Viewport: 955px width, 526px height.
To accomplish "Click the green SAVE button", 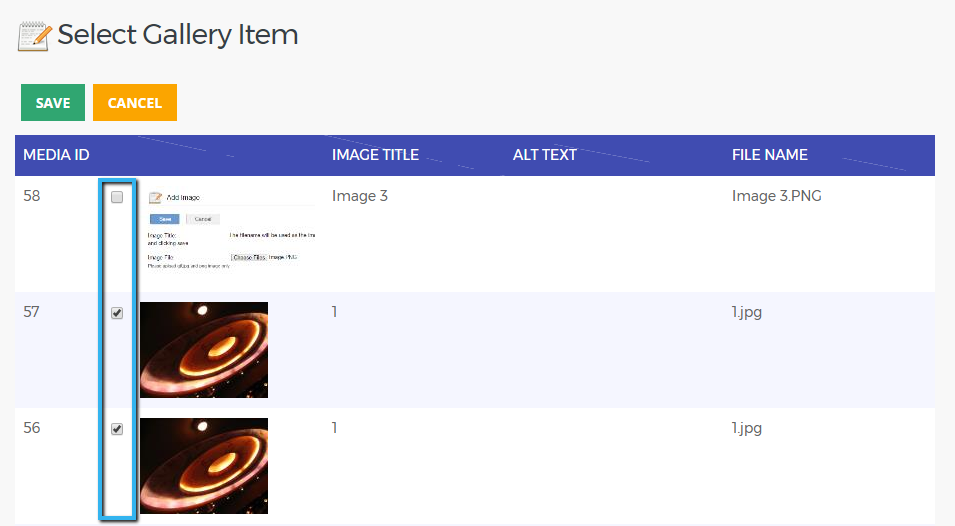I will [53, 102].
